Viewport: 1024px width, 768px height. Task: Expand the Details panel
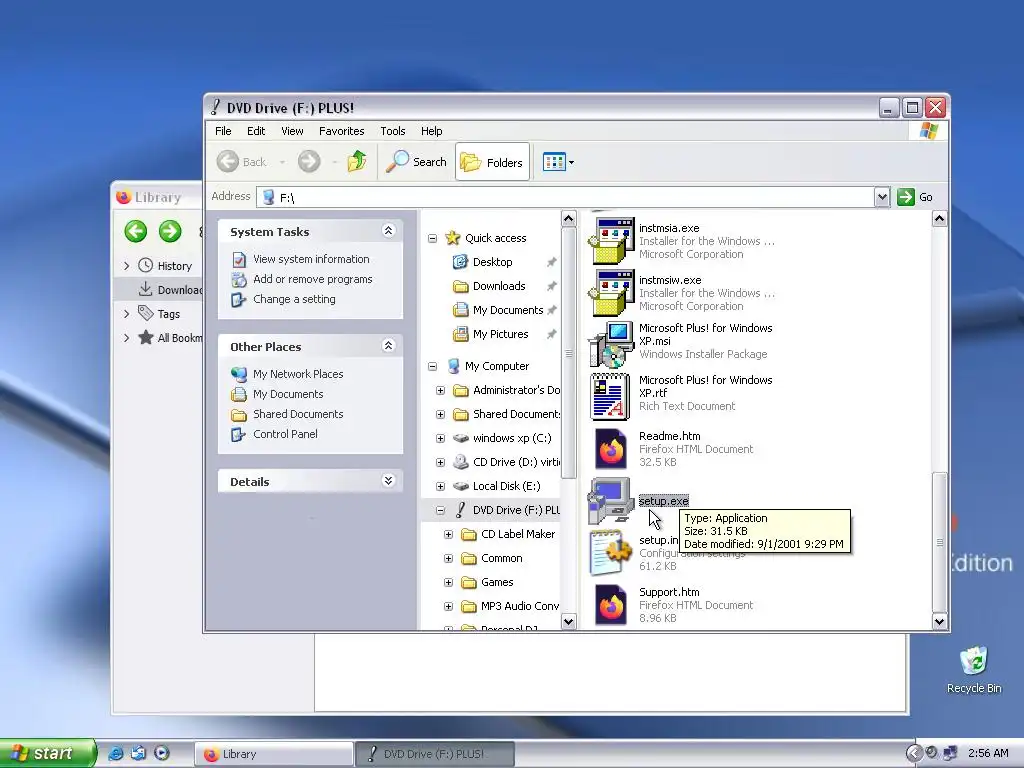(389, 481)
